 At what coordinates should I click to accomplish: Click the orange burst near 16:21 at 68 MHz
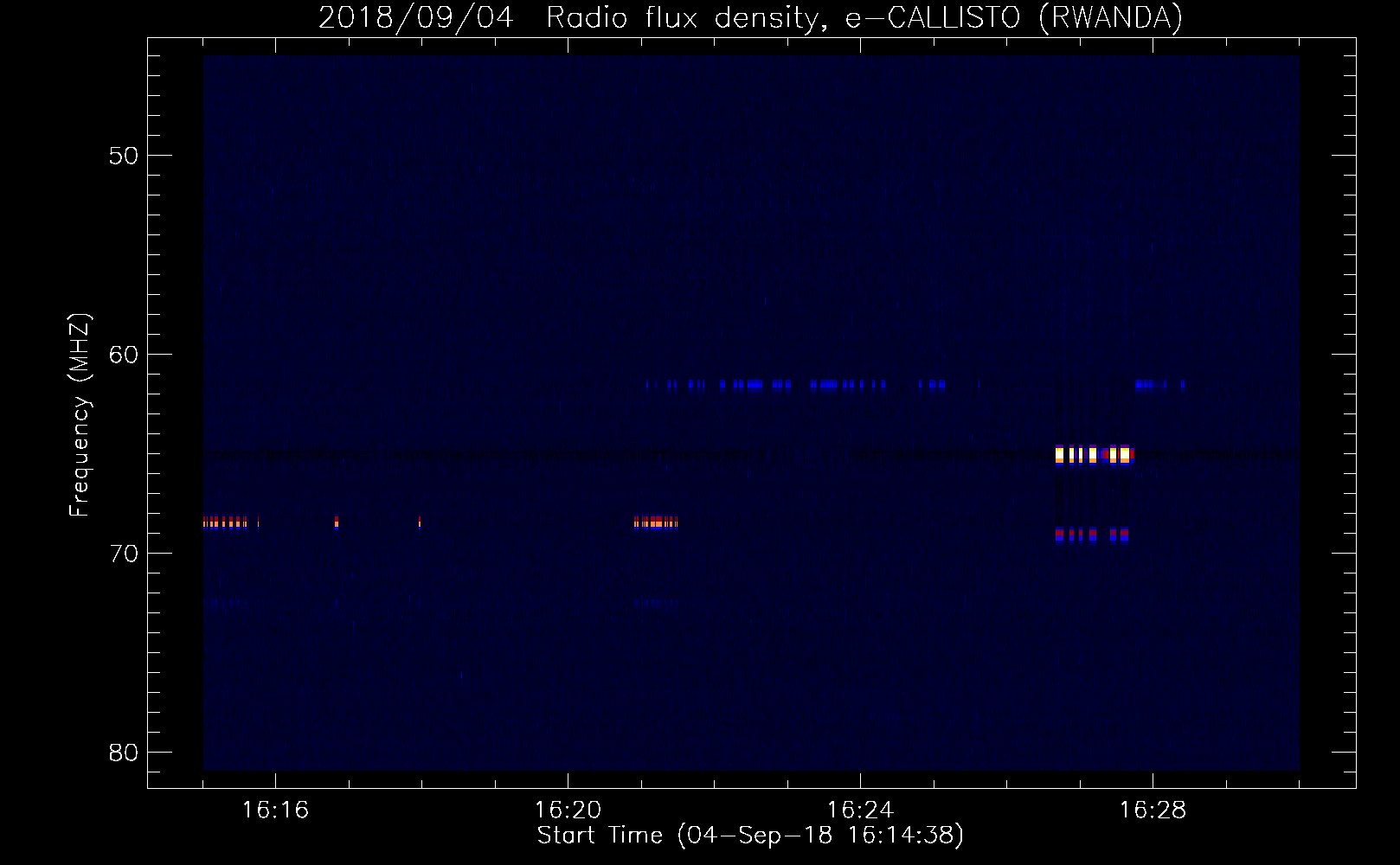656,522
